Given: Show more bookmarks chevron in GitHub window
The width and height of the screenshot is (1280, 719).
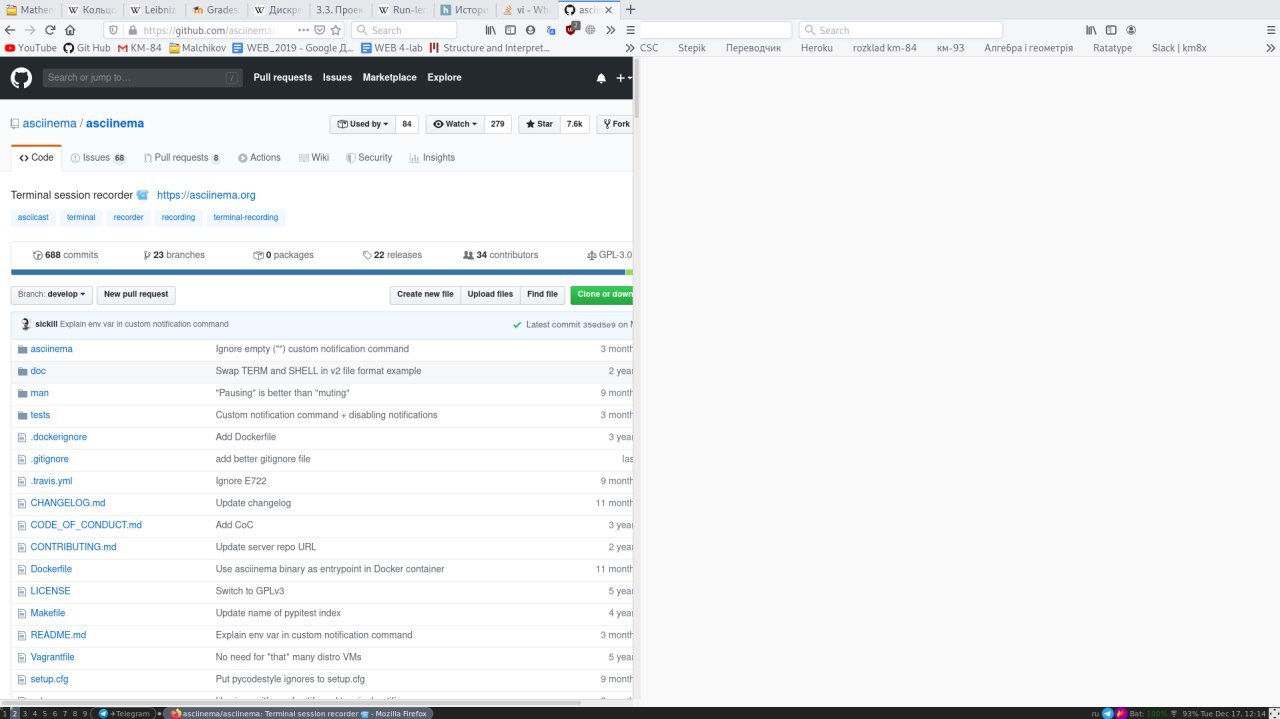Looking at the screenshot, I should click(630, 47).
